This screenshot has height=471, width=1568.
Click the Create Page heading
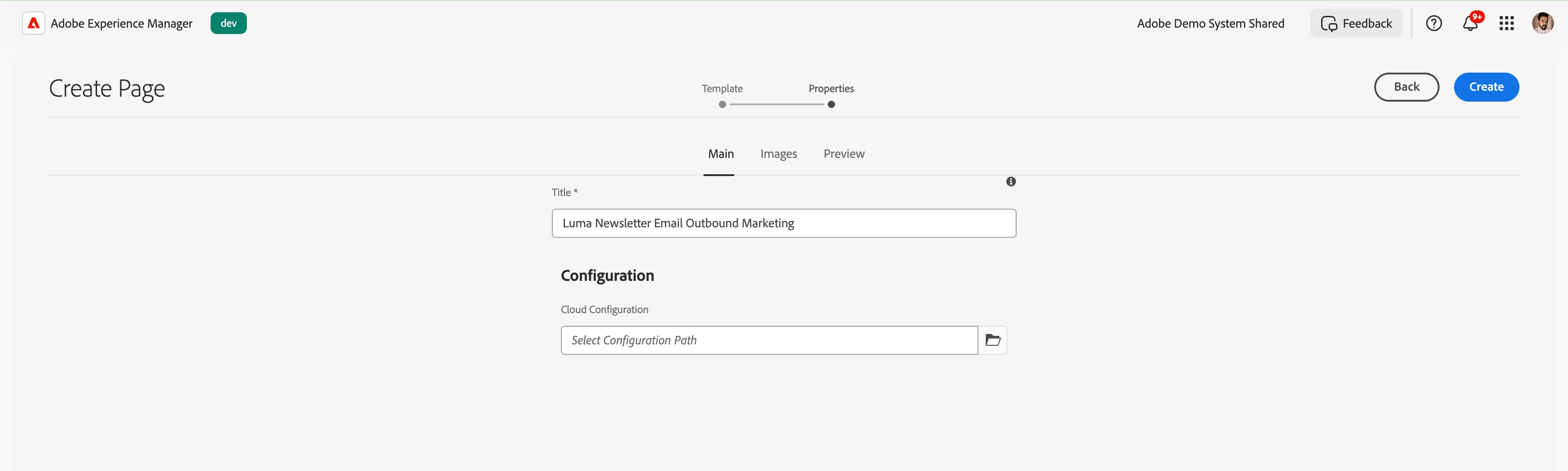point(107,89)
